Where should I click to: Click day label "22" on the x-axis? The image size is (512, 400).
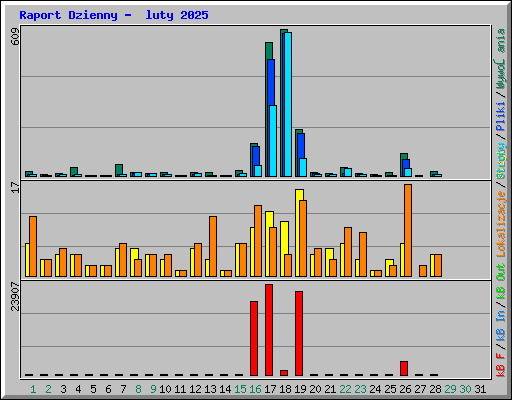345,389
